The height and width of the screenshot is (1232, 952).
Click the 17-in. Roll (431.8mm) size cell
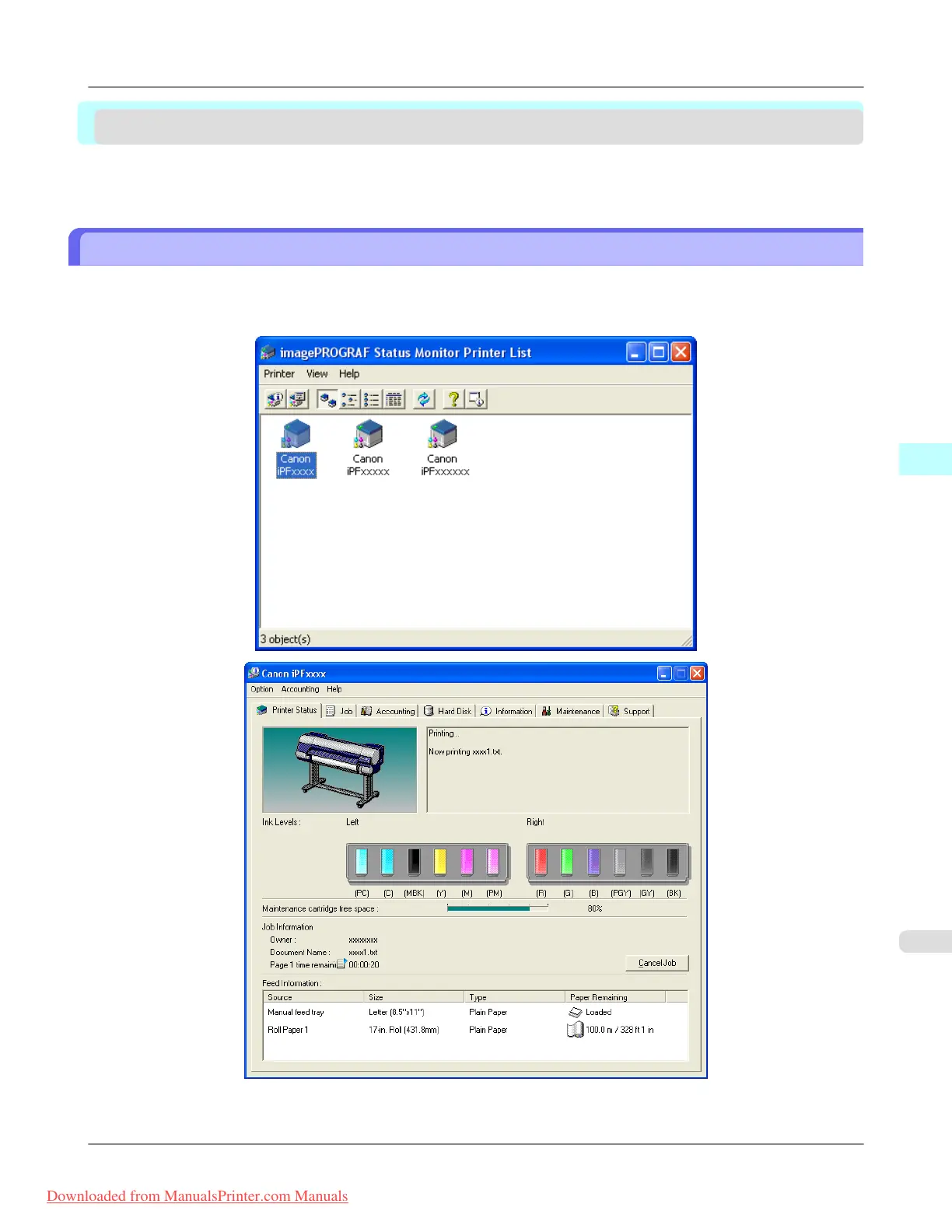tap(404, 1030)
